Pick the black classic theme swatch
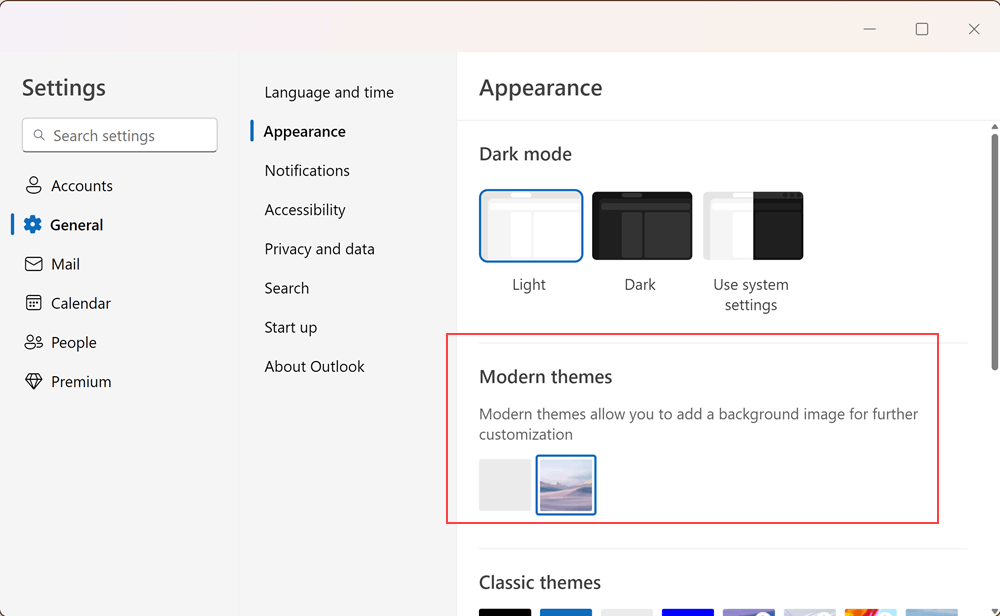1000x616 pixels. [504, 612]
